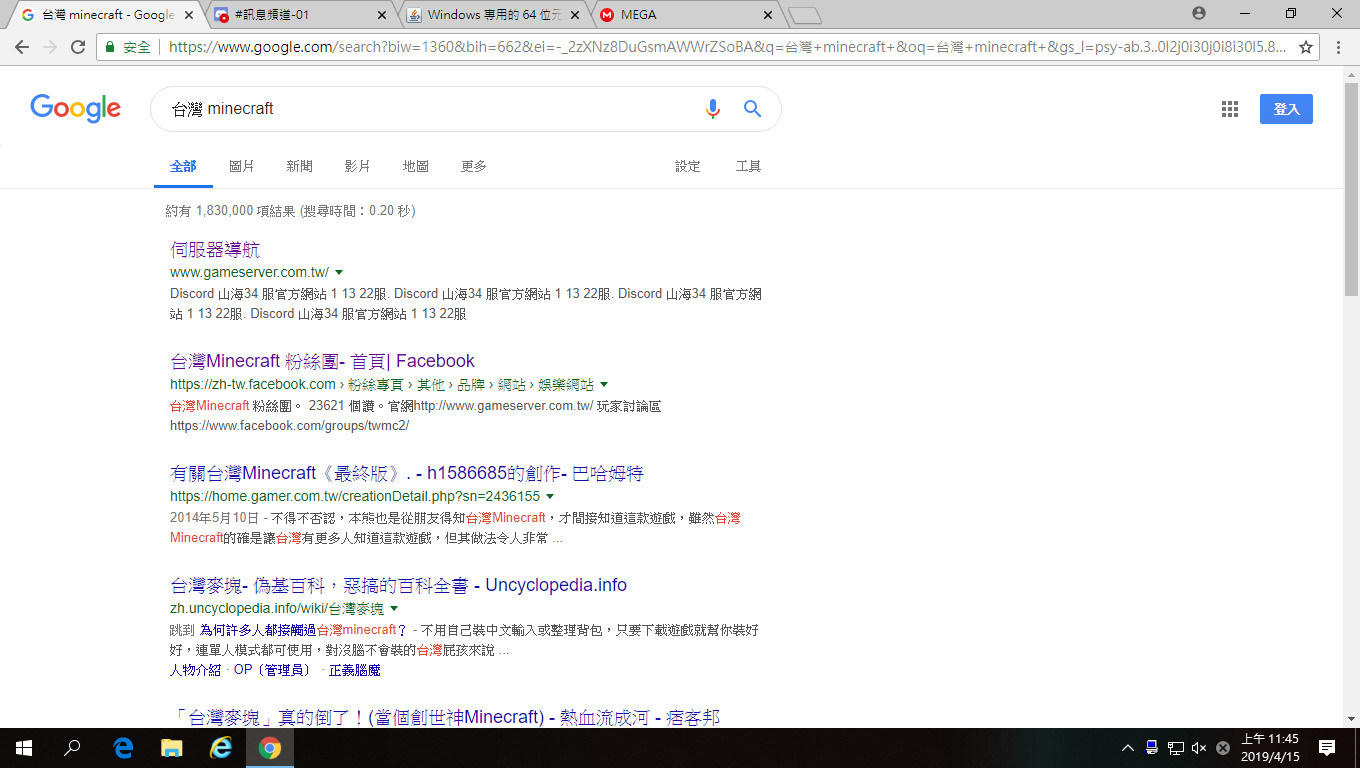Viewport: 1360px width, 768px height.
Task: Expand the arrow next to the zh-tw.facebook.com URL
Action: 604,384
